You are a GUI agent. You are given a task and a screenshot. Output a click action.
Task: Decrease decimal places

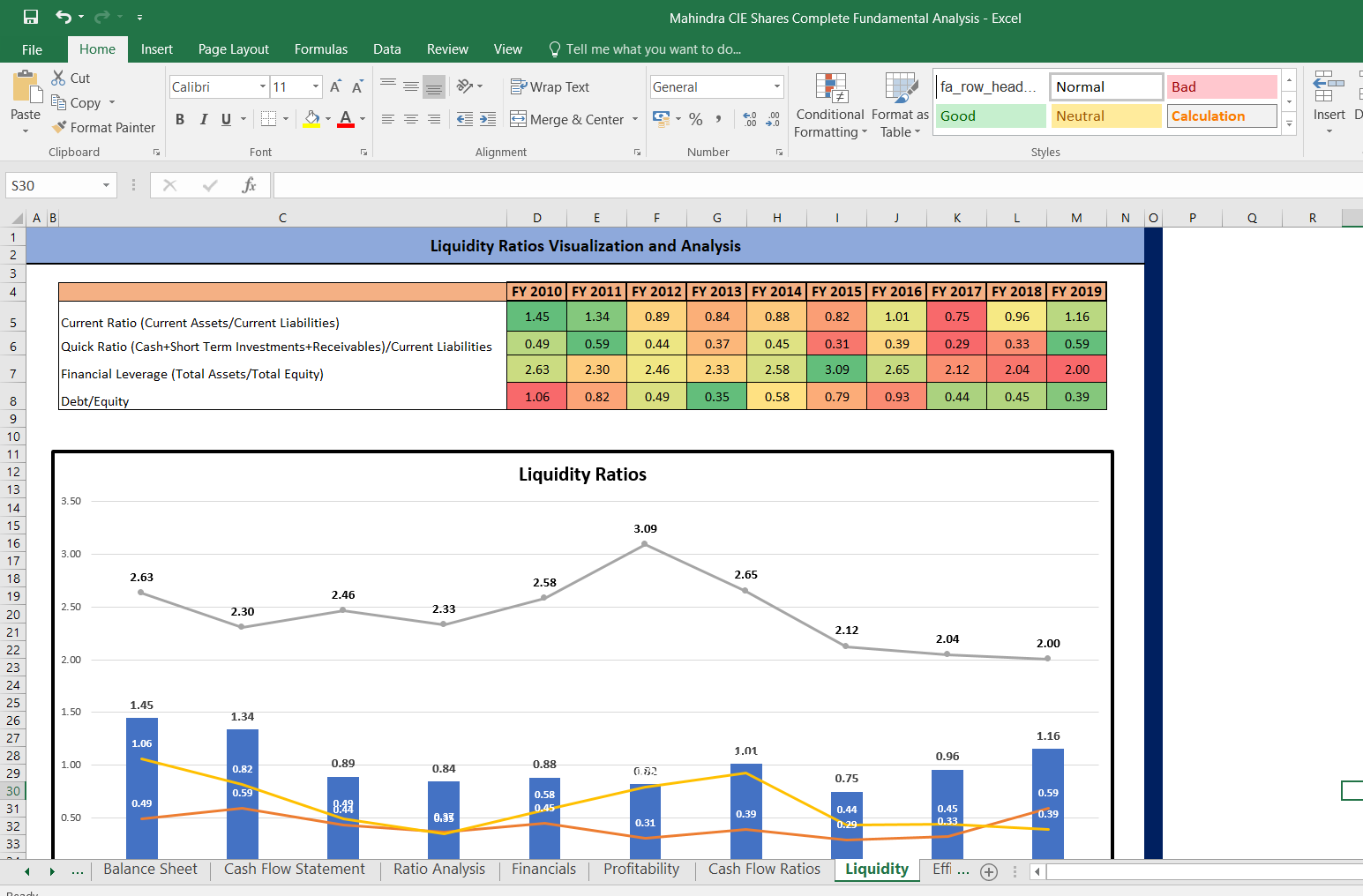tap(773, 119)
